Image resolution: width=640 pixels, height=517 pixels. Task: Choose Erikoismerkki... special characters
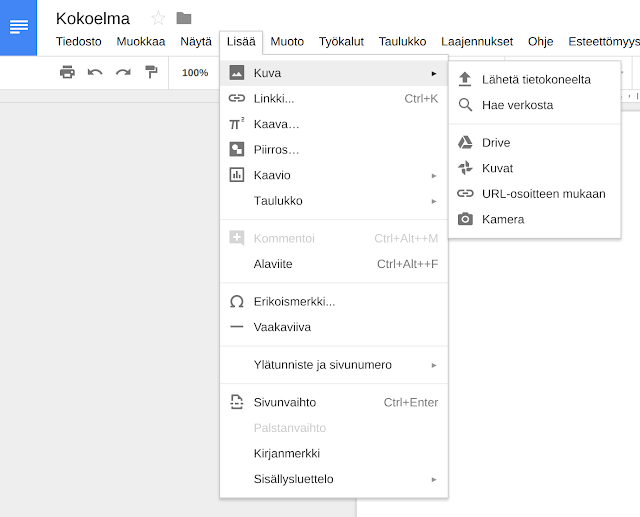[294, 301]
